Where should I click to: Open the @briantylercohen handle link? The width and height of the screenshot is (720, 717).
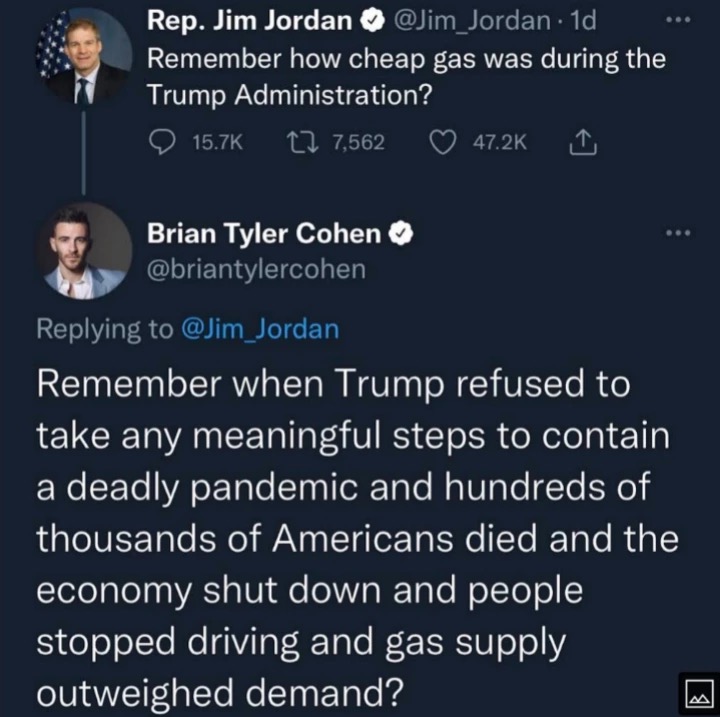click(x=257, y=269)
